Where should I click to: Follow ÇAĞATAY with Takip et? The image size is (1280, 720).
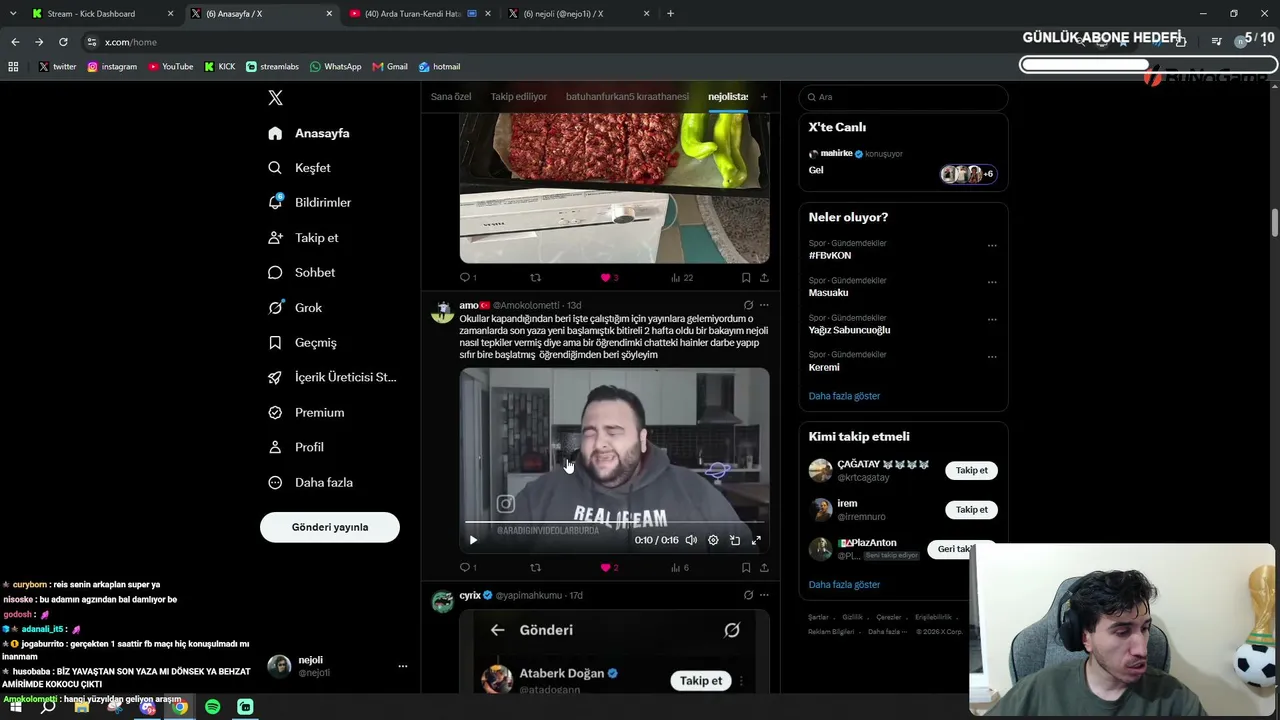tap(971, 470)
